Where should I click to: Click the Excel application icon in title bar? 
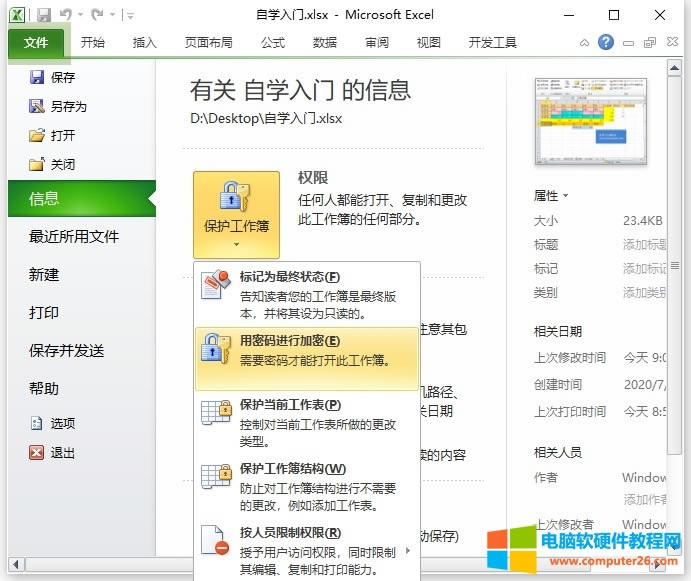17,15
